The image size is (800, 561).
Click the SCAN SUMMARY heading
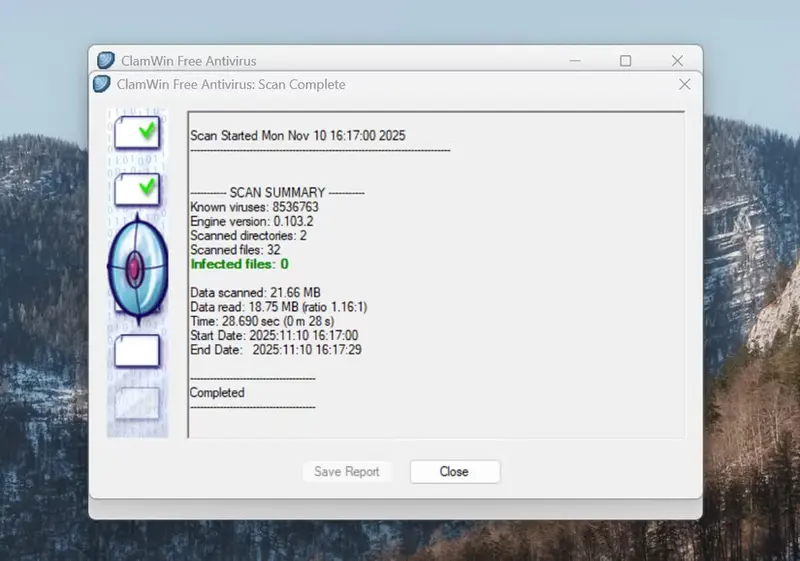coord(277,192)
